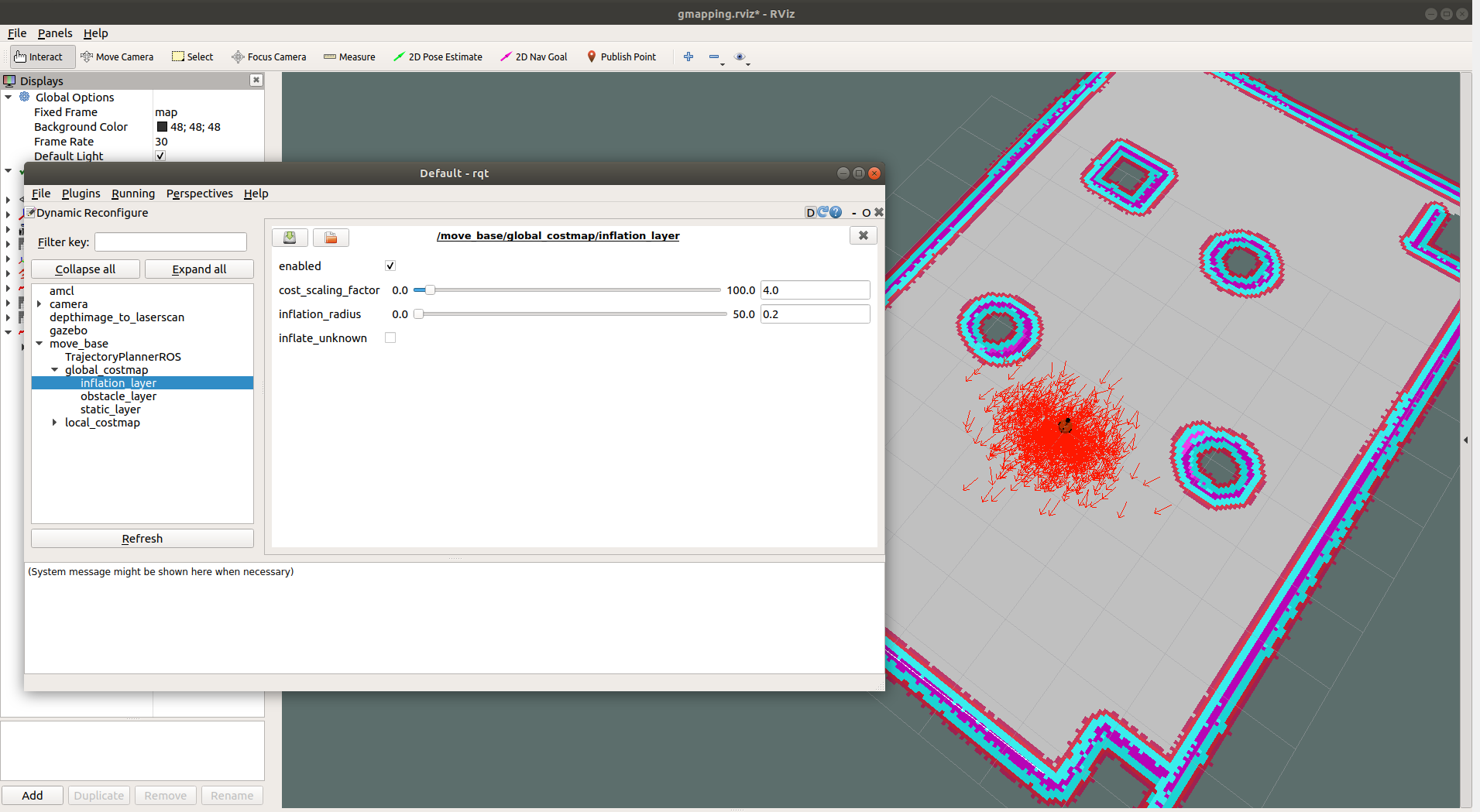Open the Plugins menu in rqt
1480x812 pixels.
click(x=81, y=194)
